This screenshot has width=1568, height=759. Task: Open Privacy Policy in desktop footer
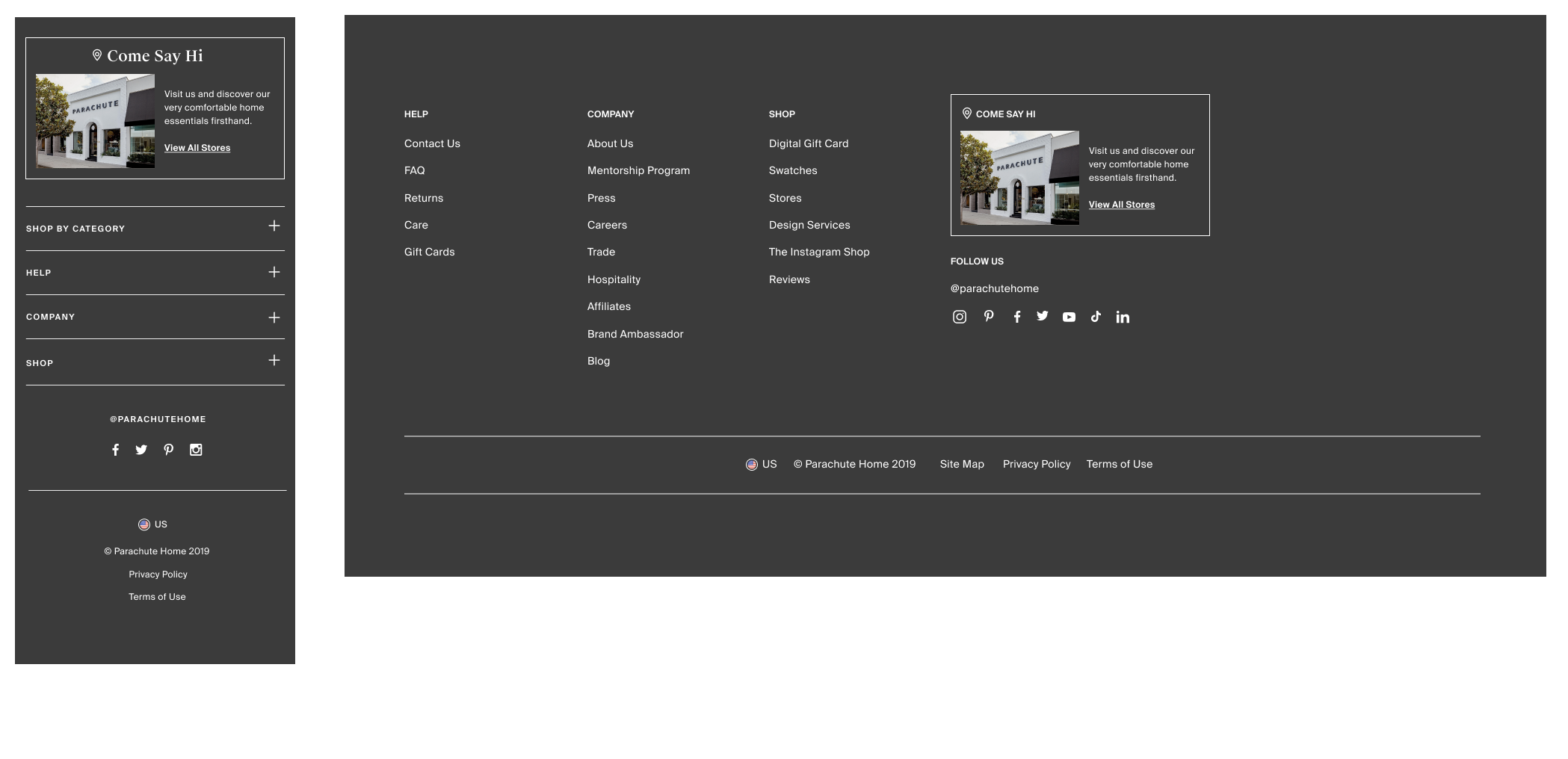[x=1037, y=464]
